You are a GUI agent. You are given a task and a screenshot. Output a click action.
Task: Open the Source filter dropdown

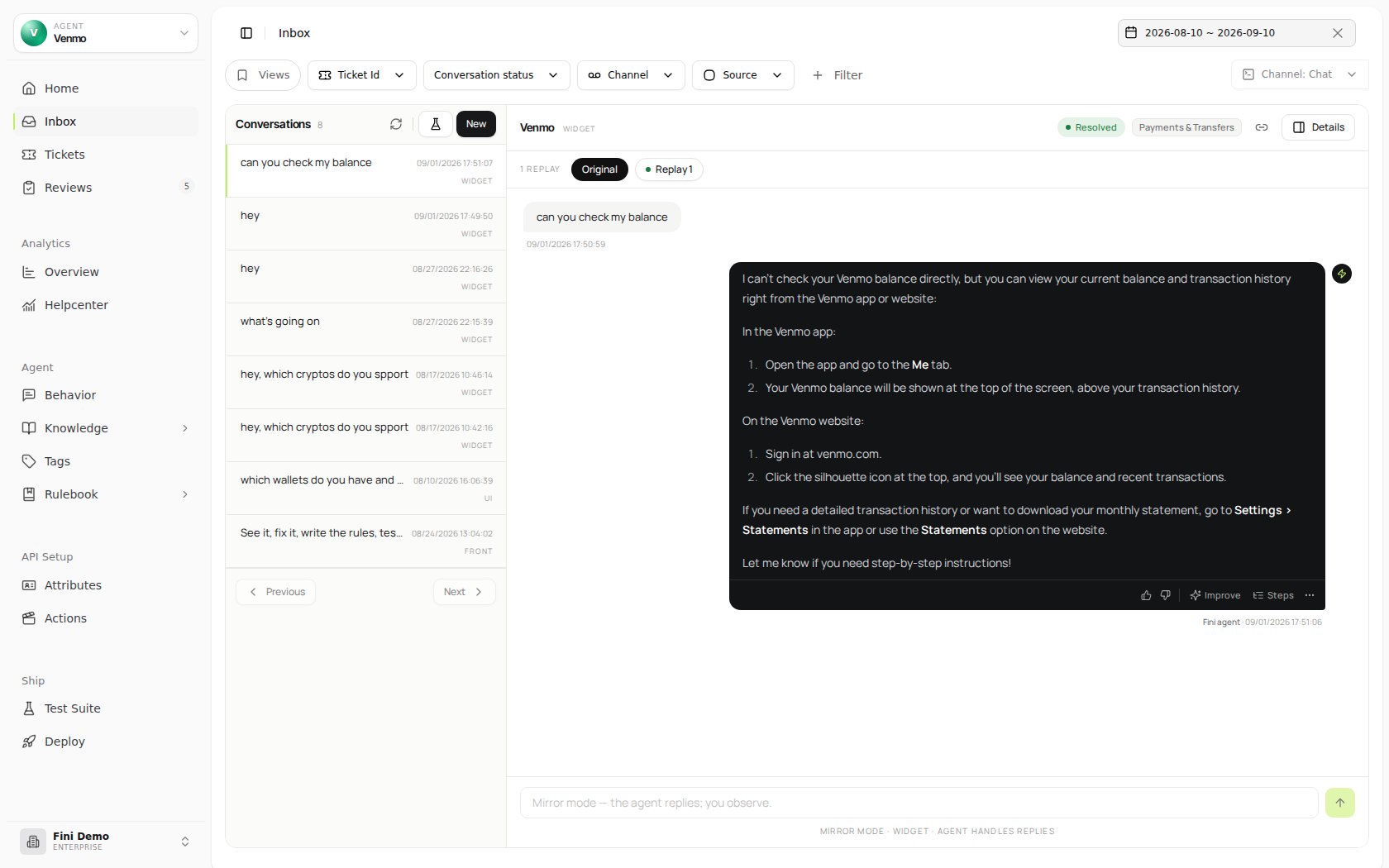pos(743,75)
